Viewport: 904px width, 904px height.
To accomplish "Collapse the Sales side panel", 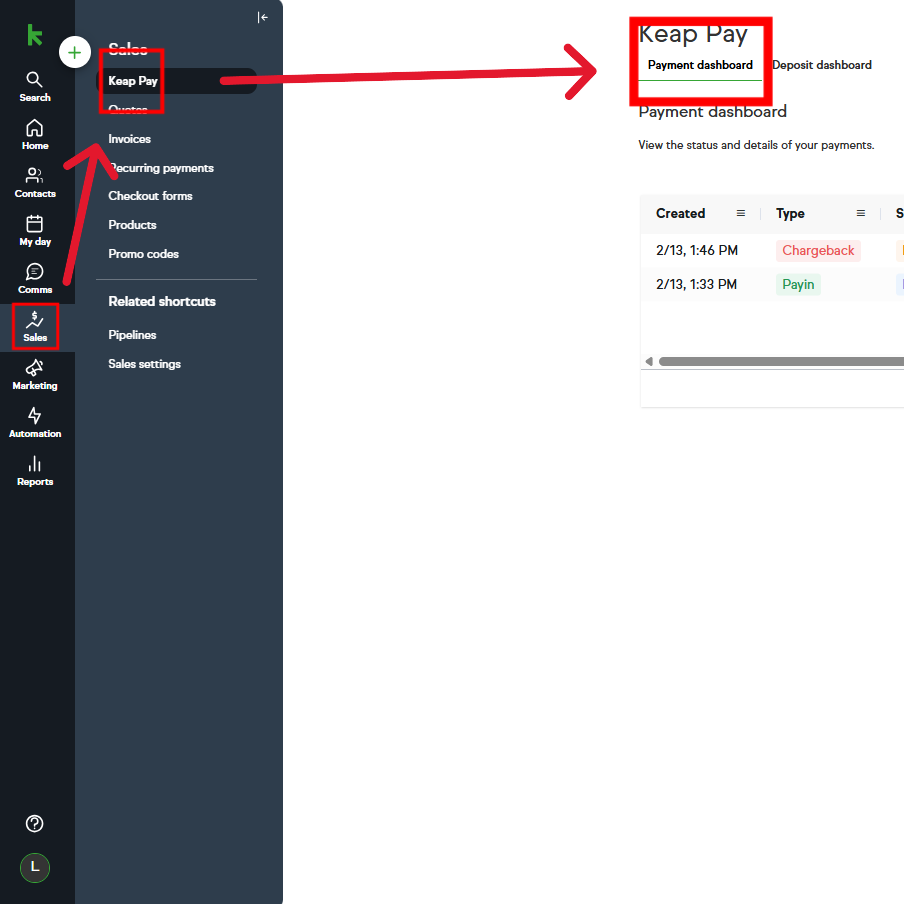I will point(263,17).
